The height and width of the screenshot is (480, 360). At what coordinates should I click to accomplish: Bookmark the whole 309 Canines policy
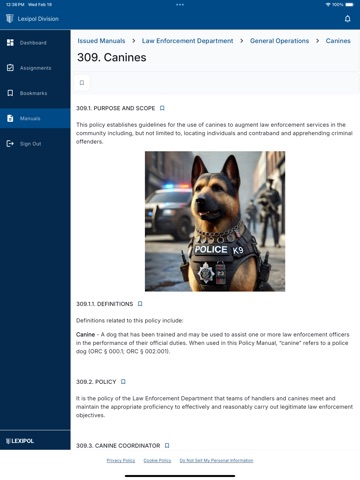click(82, 83)
